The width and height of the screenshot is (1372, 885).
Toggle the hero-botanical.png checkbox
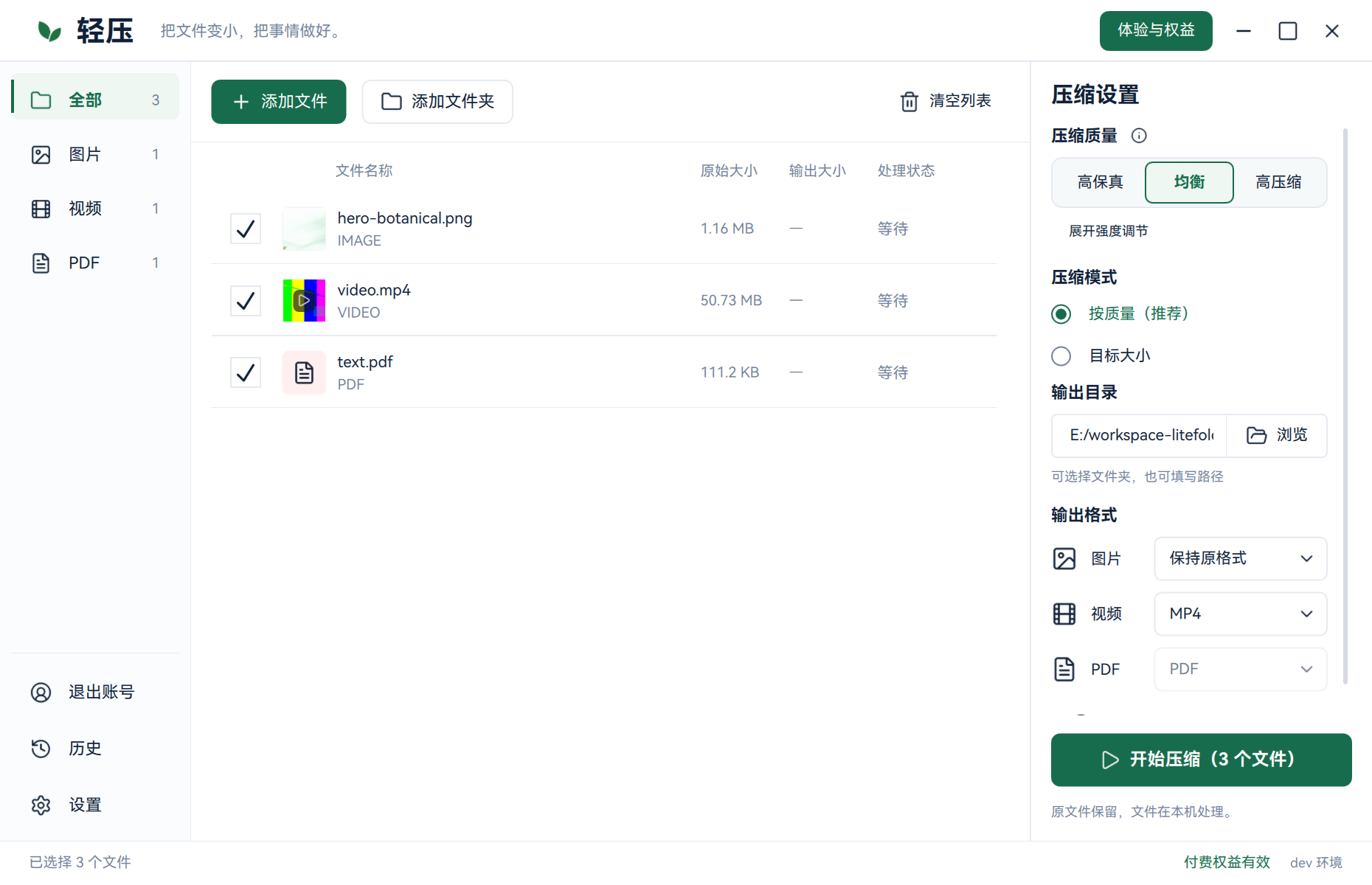tap(246, 229)
